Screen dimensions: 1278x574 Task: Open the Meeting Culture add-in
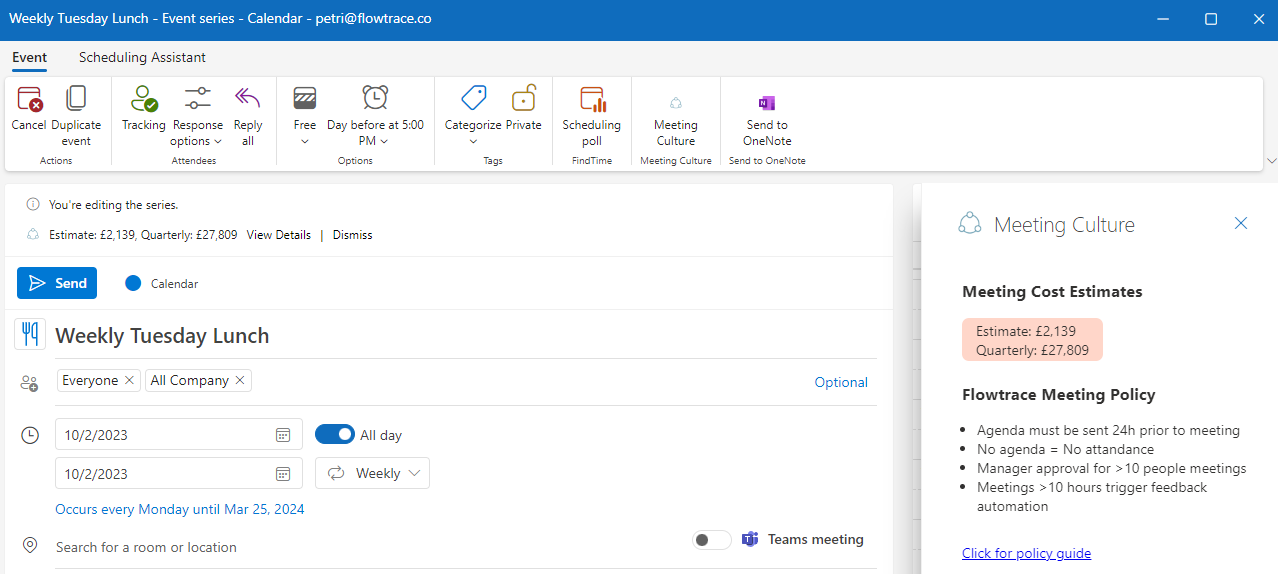pos(675,104)
